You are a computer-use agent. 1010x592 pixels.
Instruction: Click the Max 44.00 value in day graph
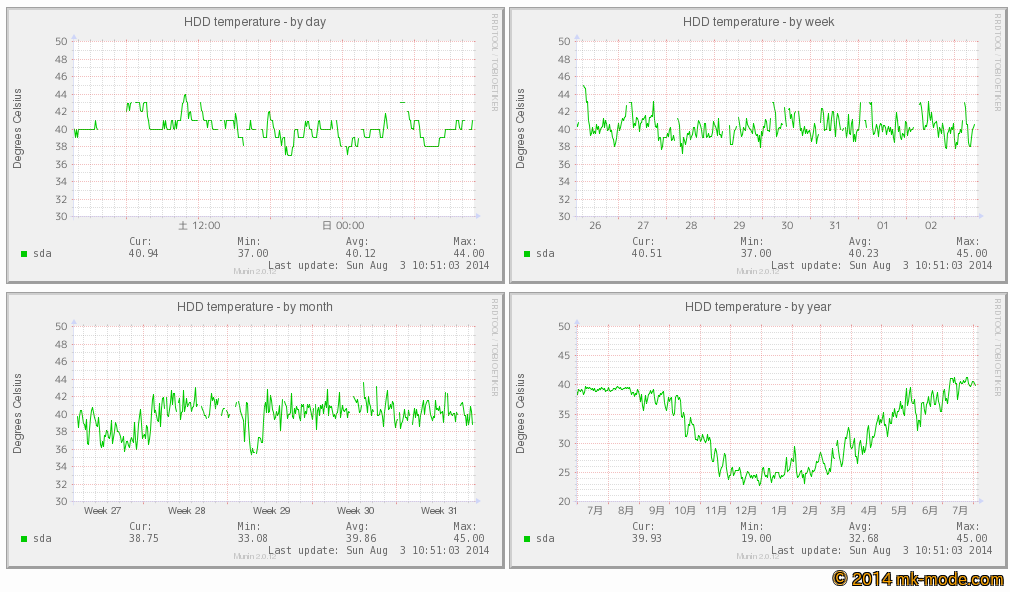click(468, 254)
